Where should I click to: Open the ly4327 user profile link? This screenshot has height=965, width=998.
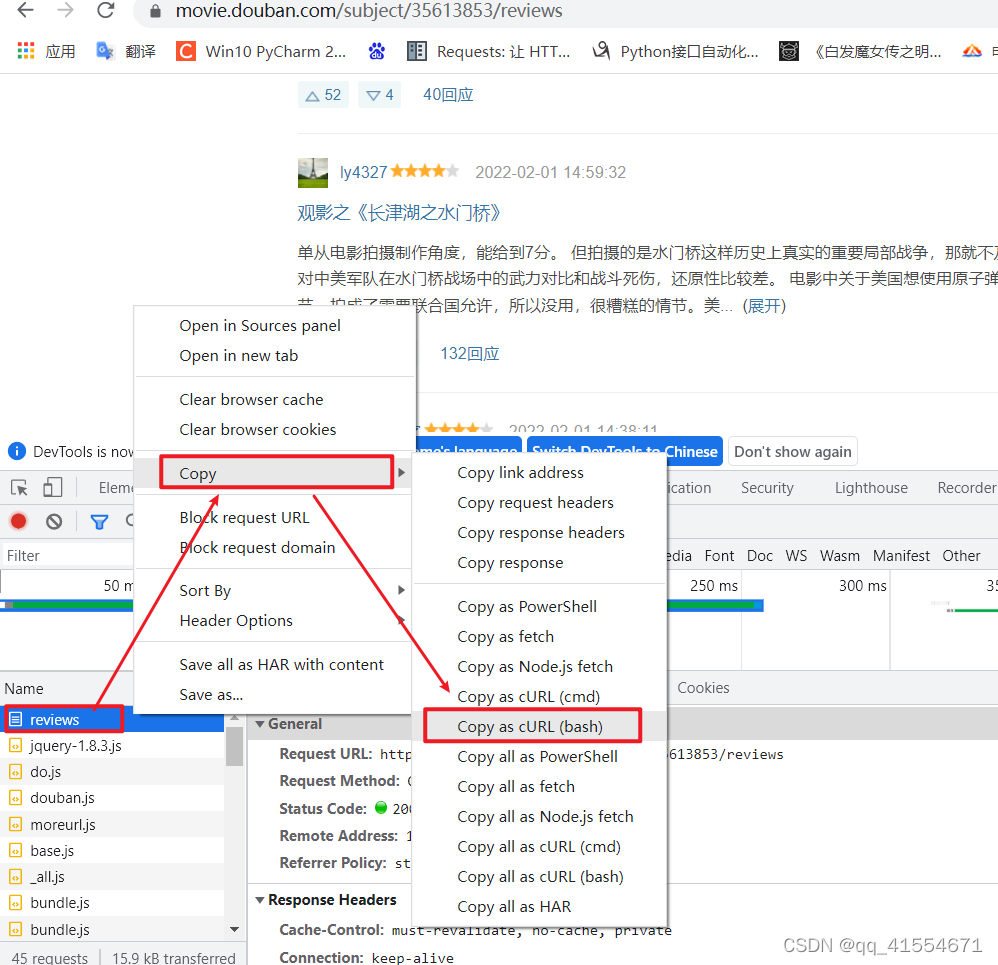click(363, 173)
